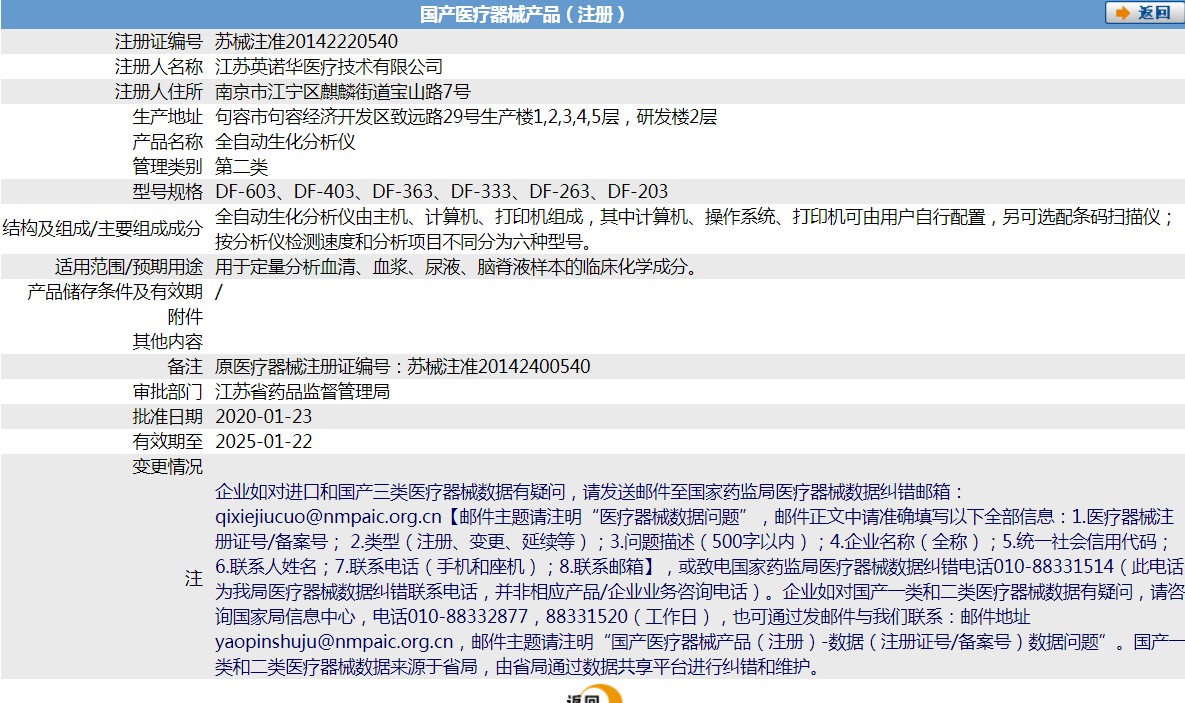Select the 产品名称 label

tap(168, 141)
